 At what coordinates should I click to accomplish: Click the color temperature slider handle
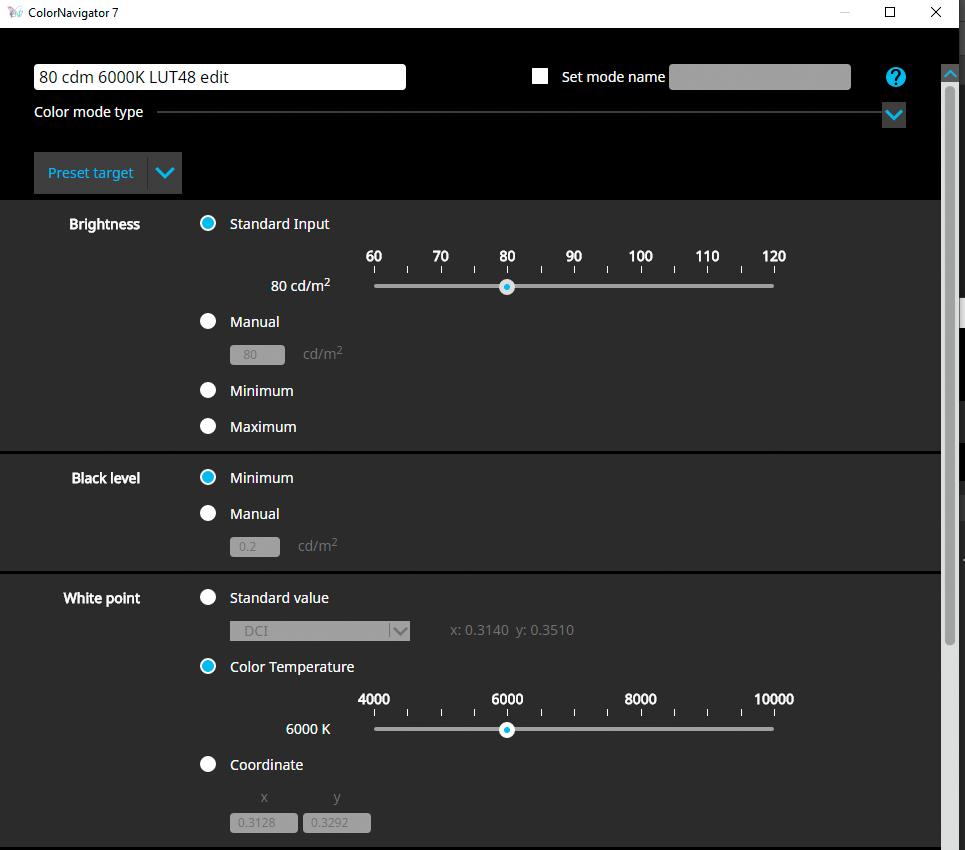(x=507, y=730)
